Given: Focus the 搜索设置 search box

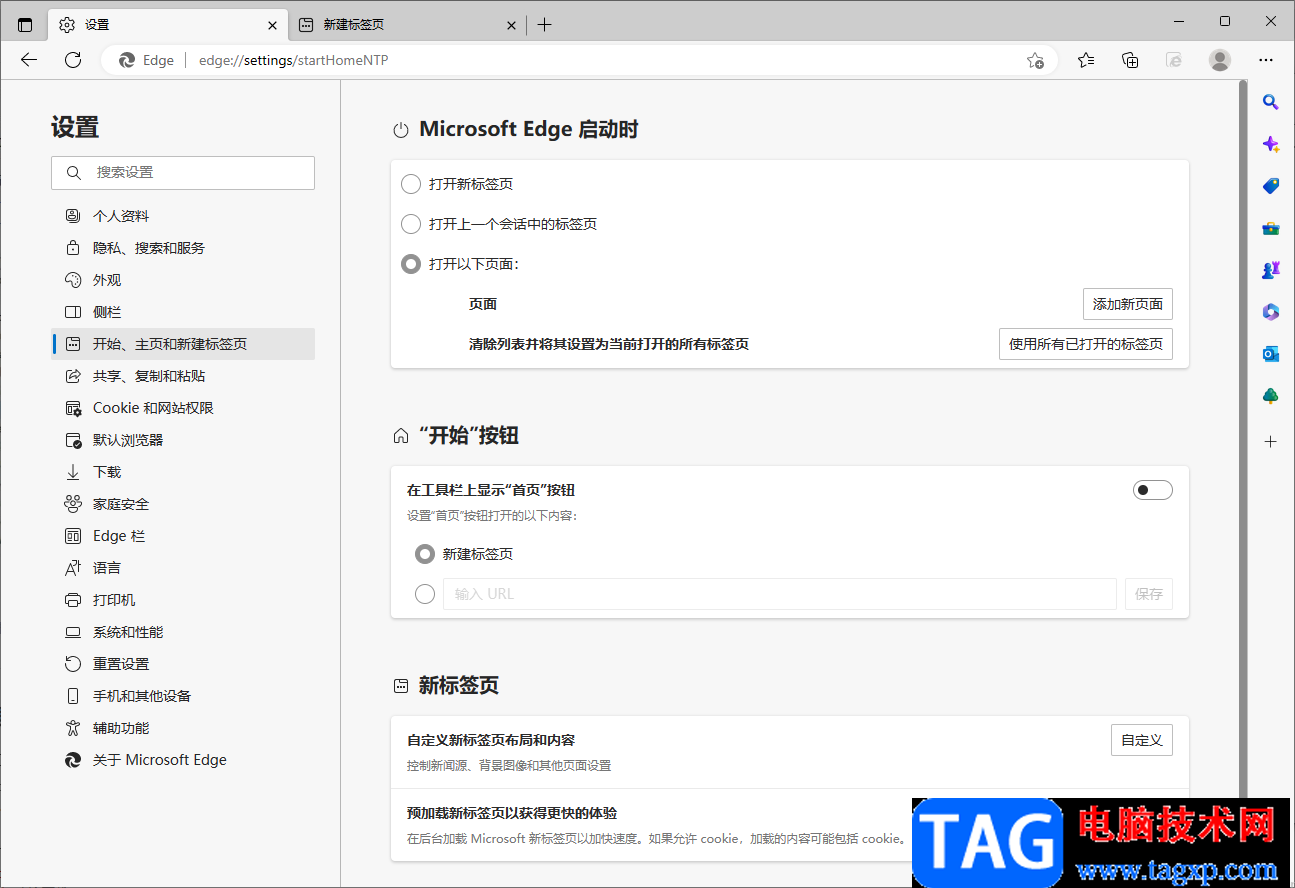Looking at the screenshot, I should (183, 173).
